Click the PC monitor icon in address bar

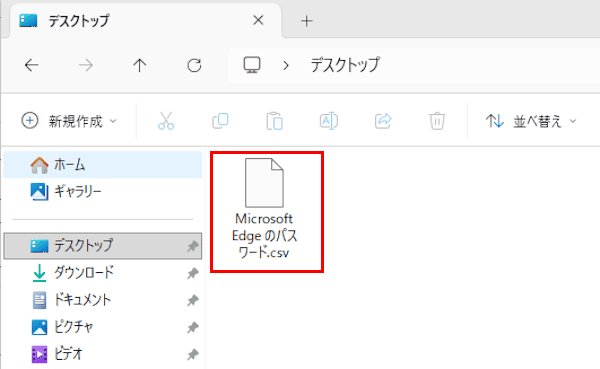(x=252, y=65)
